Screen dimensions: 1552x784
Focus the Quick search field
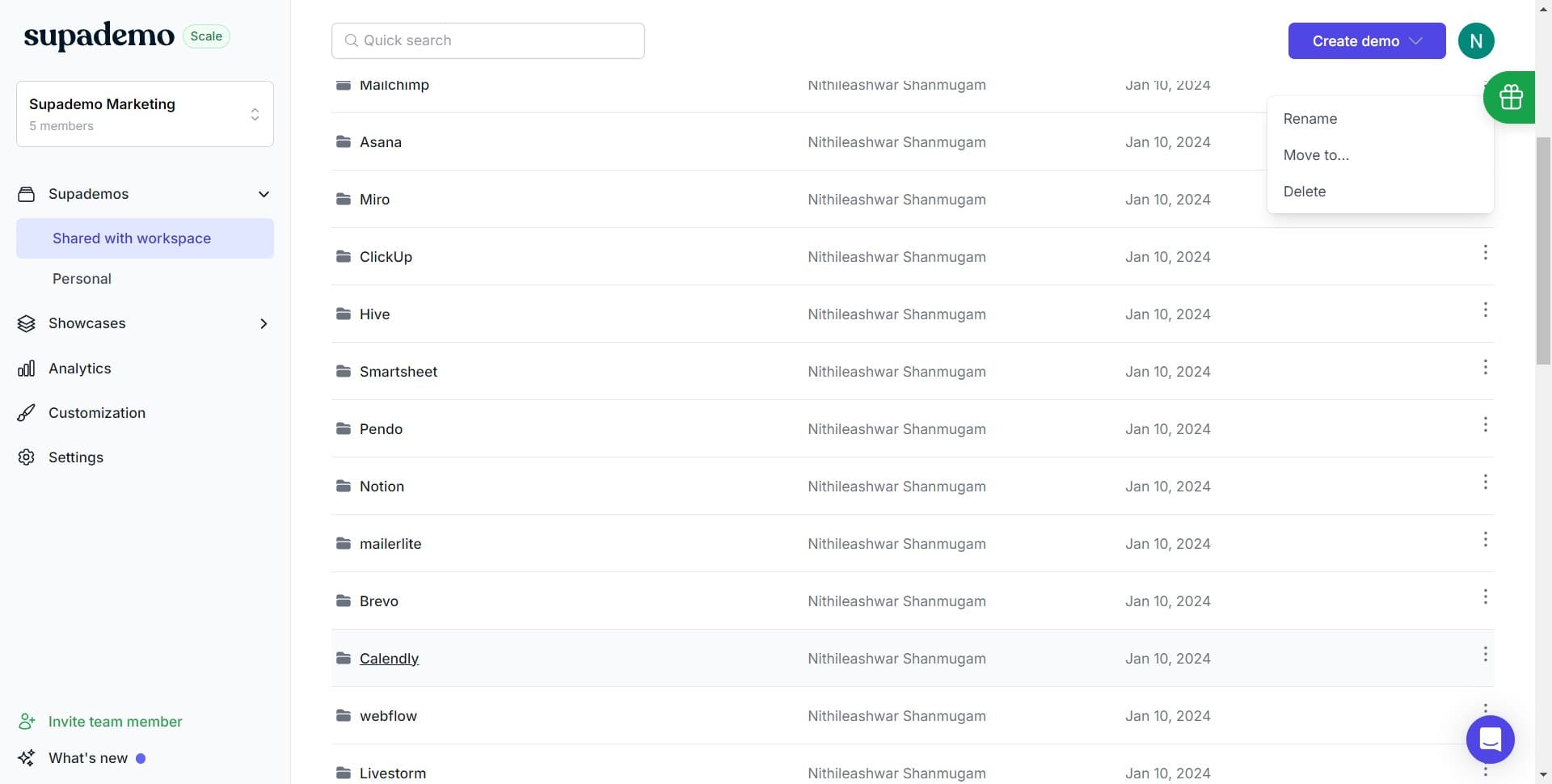(x=488, y=41)
